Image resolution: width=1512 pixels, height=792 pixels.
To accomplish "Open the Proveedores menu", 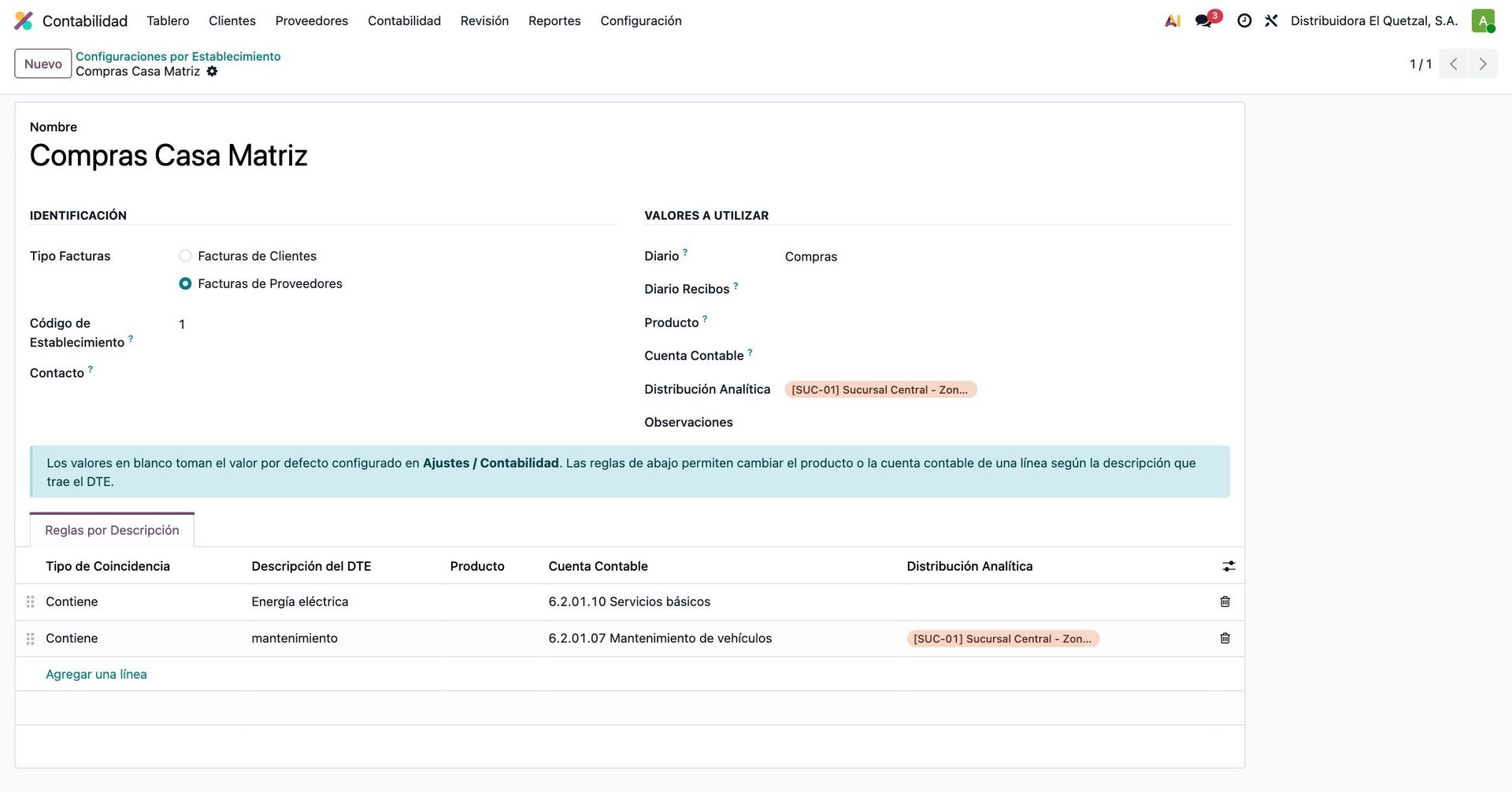I will [312, 21].
